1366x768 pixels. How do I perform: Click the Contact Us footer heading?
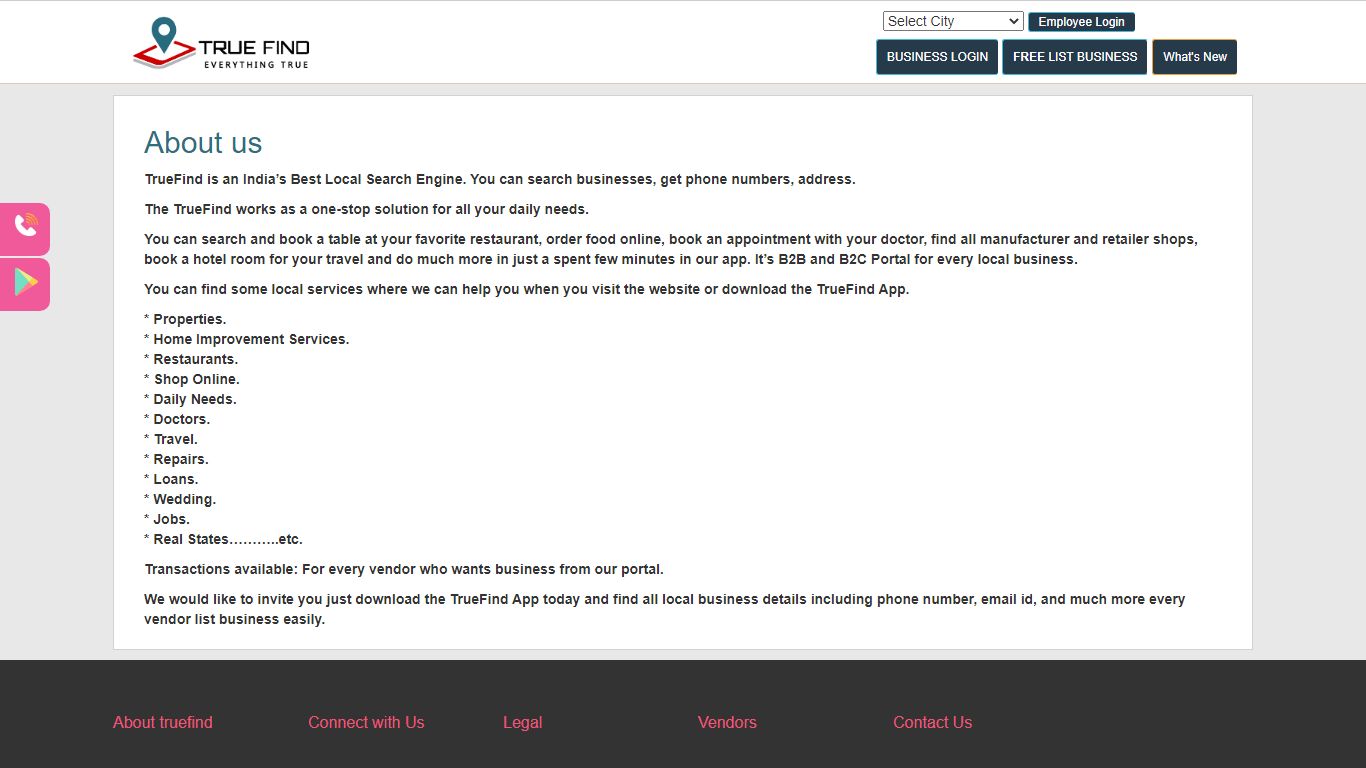pyautogui.click(x=932, y=722)
